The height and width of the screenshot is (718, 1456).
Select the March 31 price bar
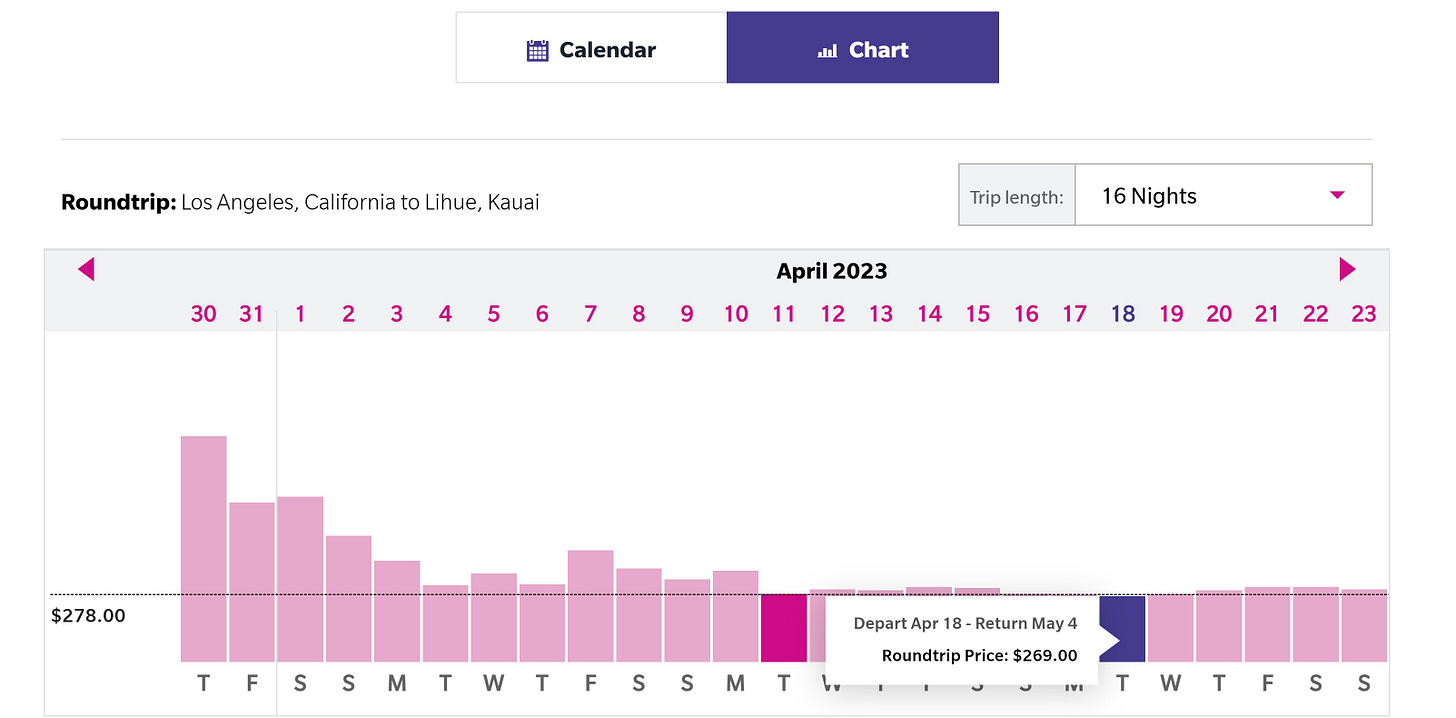[252, 582]
